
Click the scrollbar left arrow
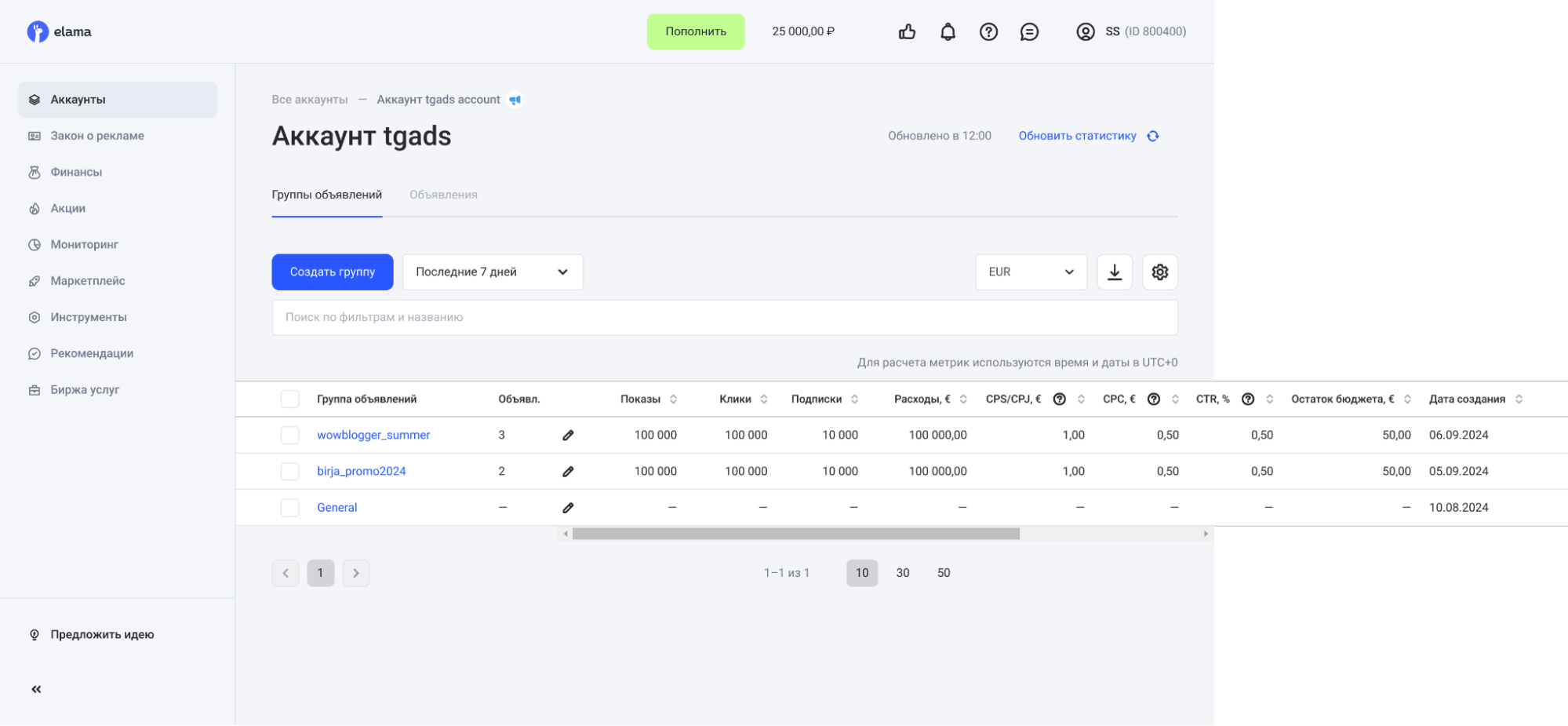coord(566,534)
